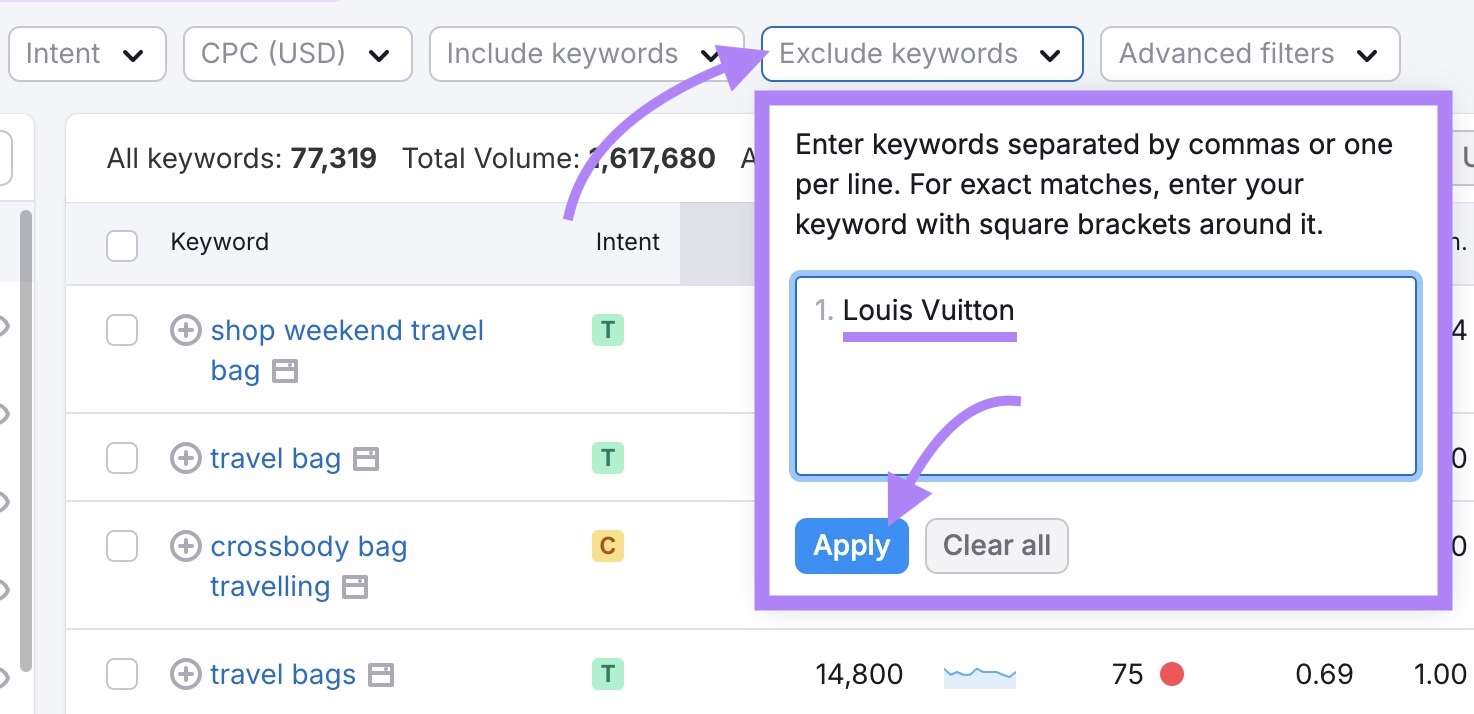Check the select-all checkbox in the table header
The height and width of the screenshot is (714, 1474).
click(121, 245)
